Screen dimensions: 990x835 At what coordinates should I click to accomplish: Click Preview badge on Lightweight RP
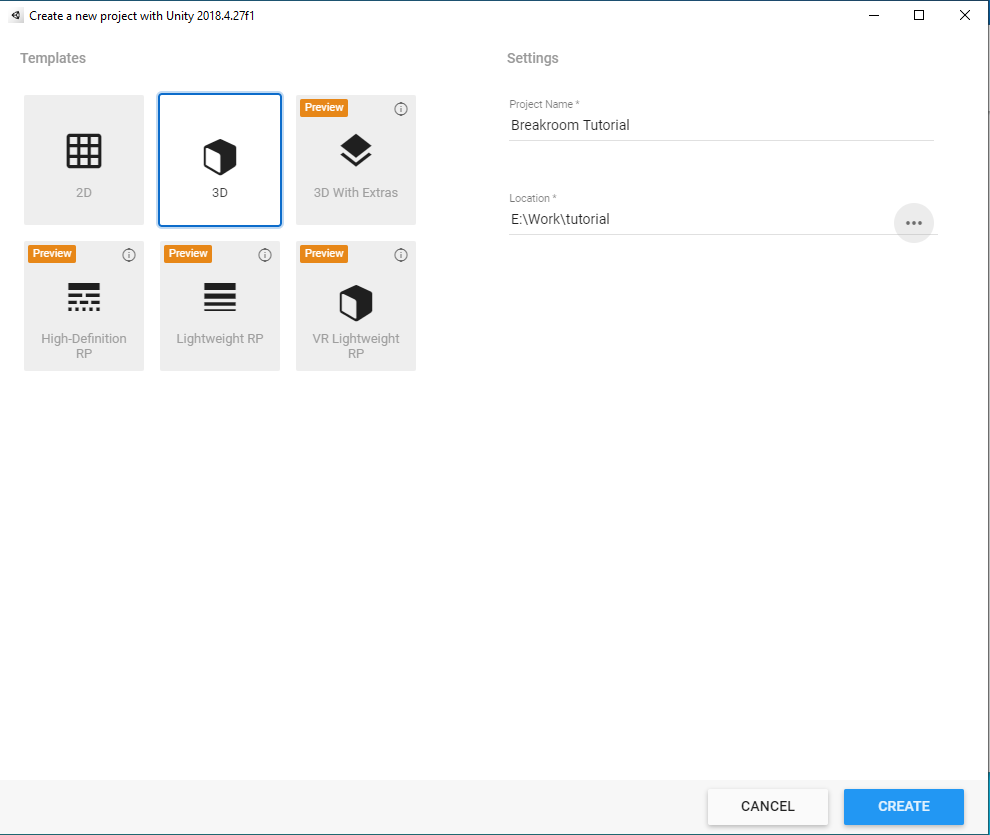pyautogui.click(x=188, y=254)
